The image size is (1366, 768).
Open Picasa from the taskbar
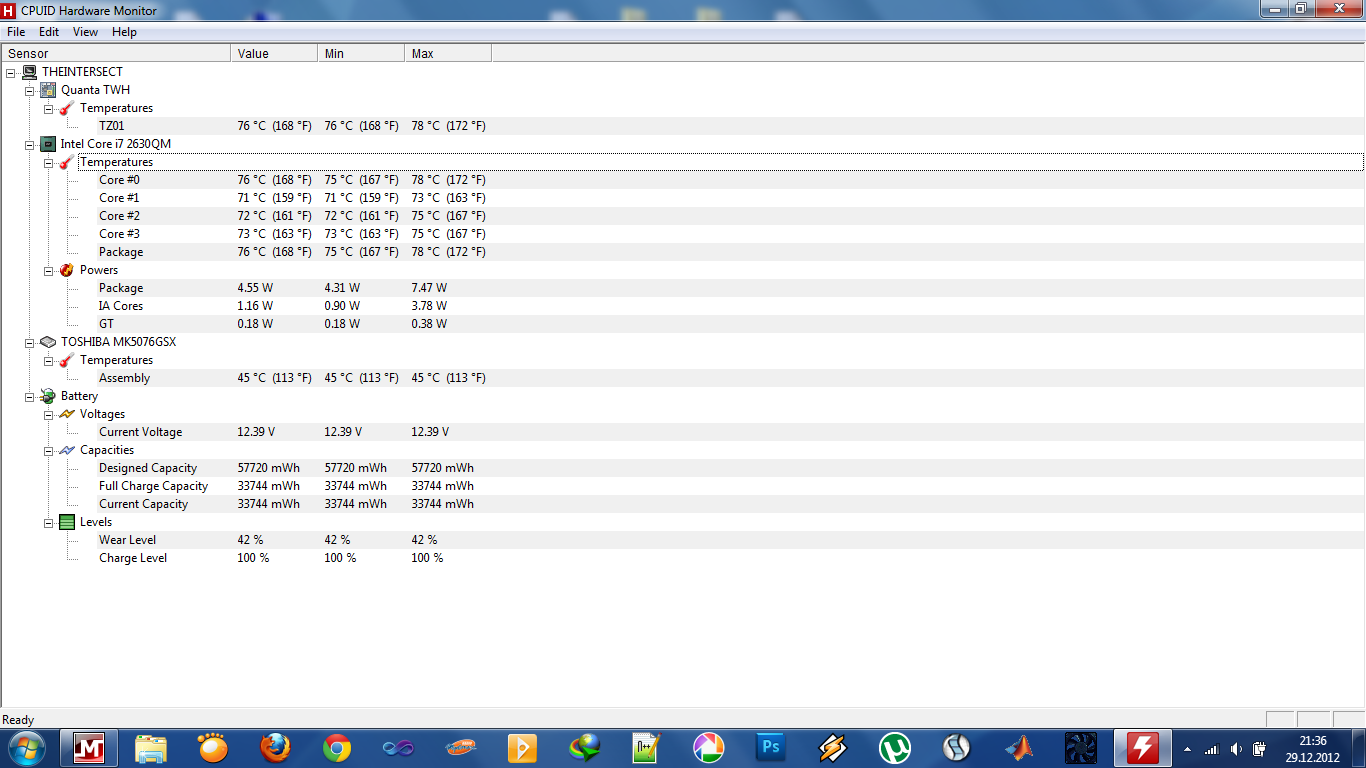[708, 747]
